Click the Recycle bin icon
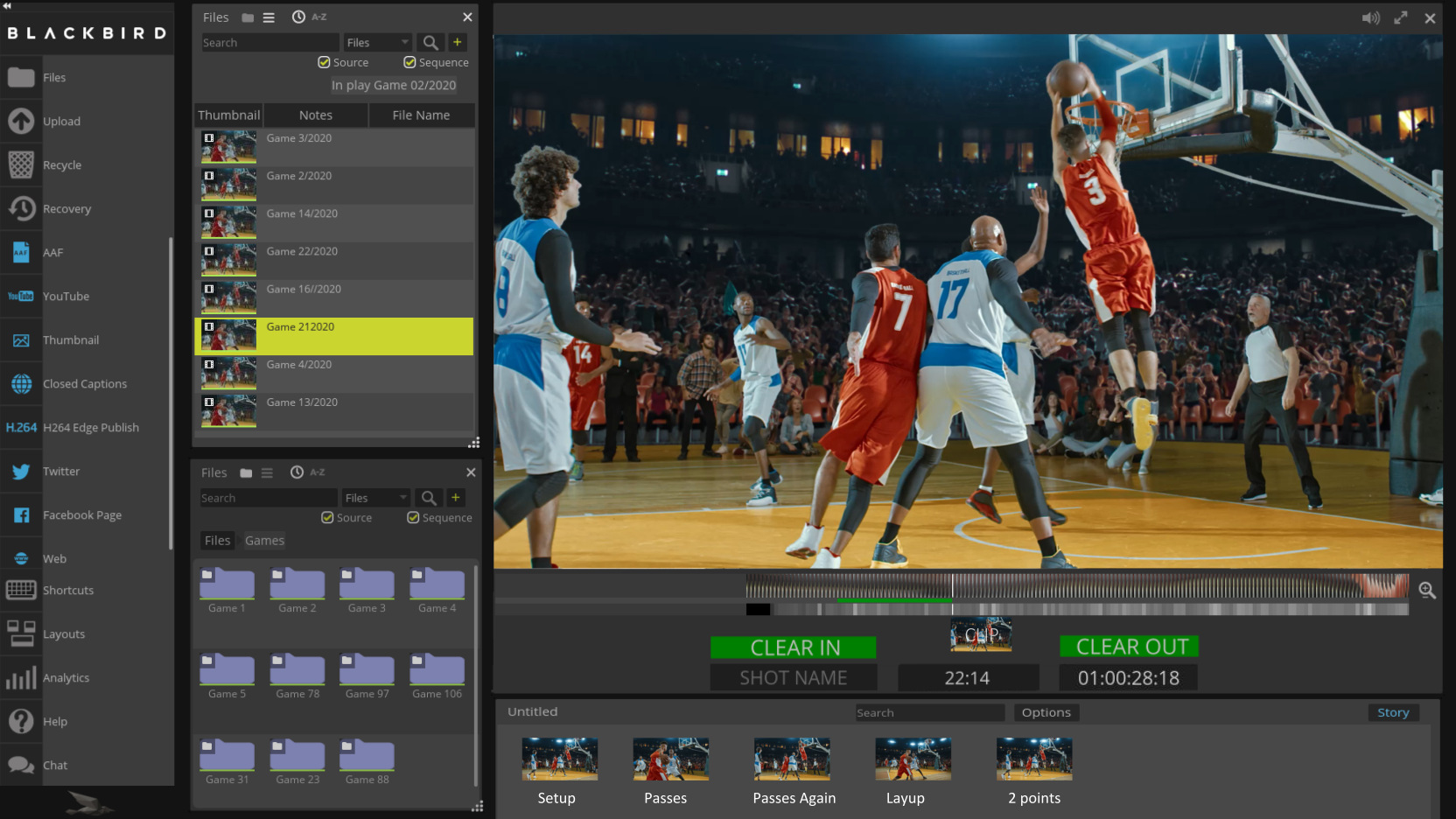 [22, 164]
